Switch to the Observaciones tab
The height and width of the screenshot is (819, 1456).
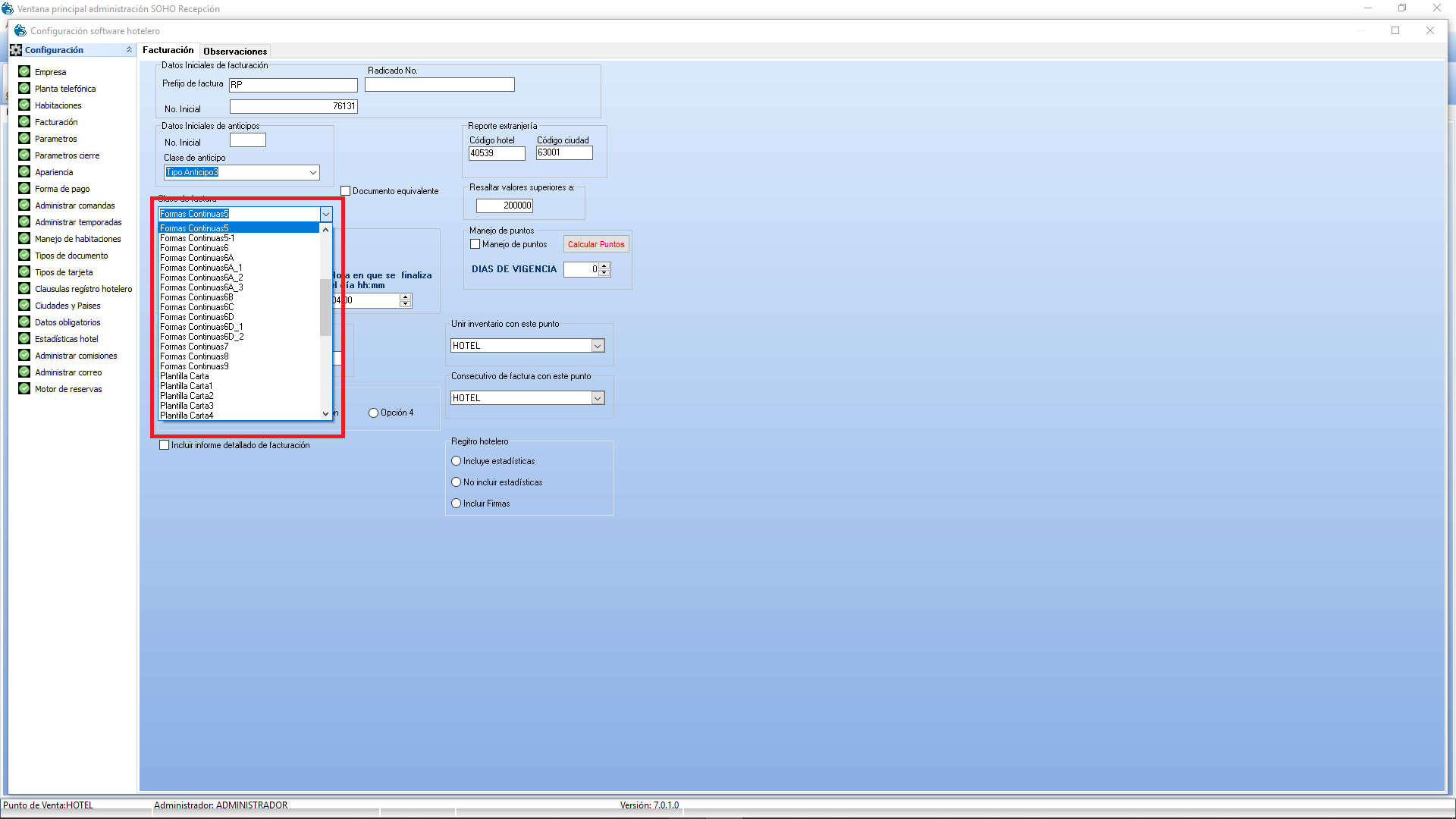[x=235, y=51]
